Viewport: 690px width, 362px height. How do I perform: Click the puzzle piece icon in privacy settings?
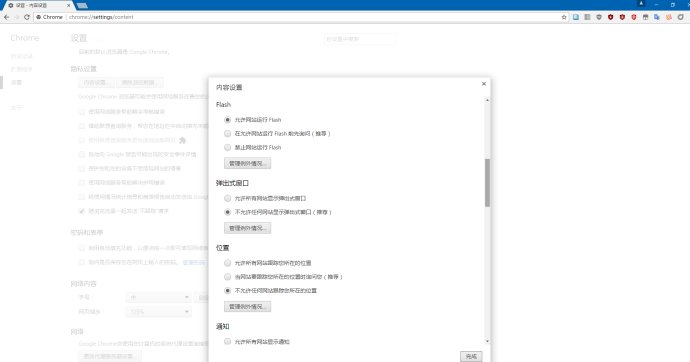(x=182, y=140)
